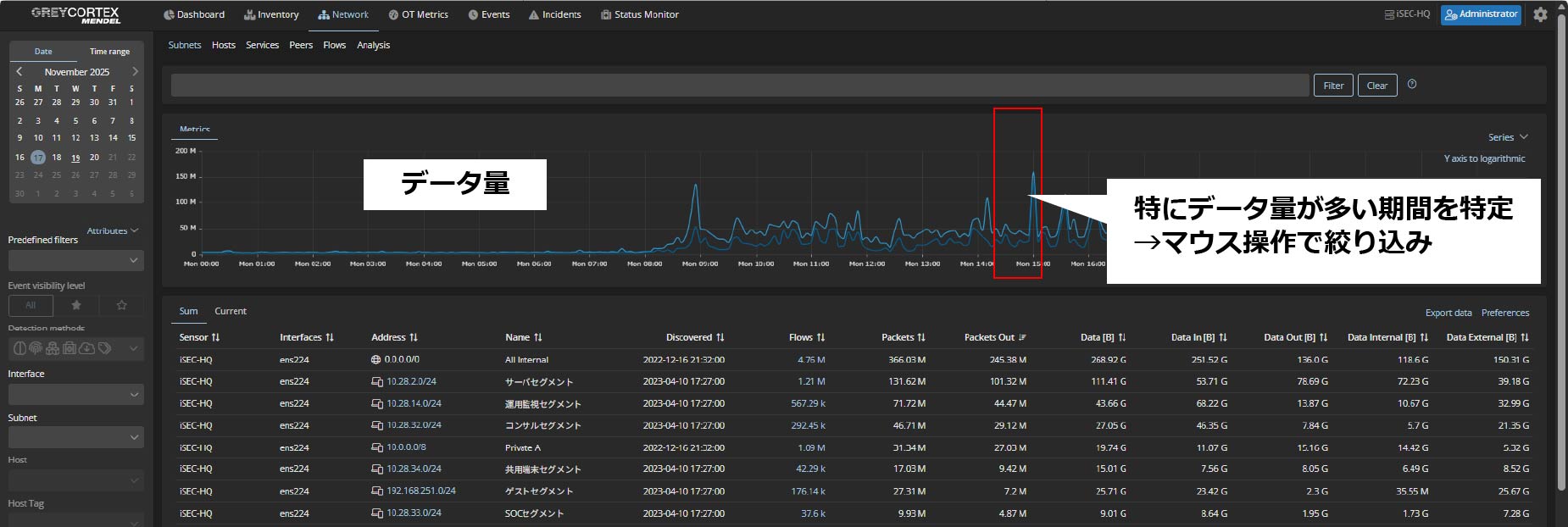
Task: Click the vertical page scrollbar
Action: pos(1561,254)
